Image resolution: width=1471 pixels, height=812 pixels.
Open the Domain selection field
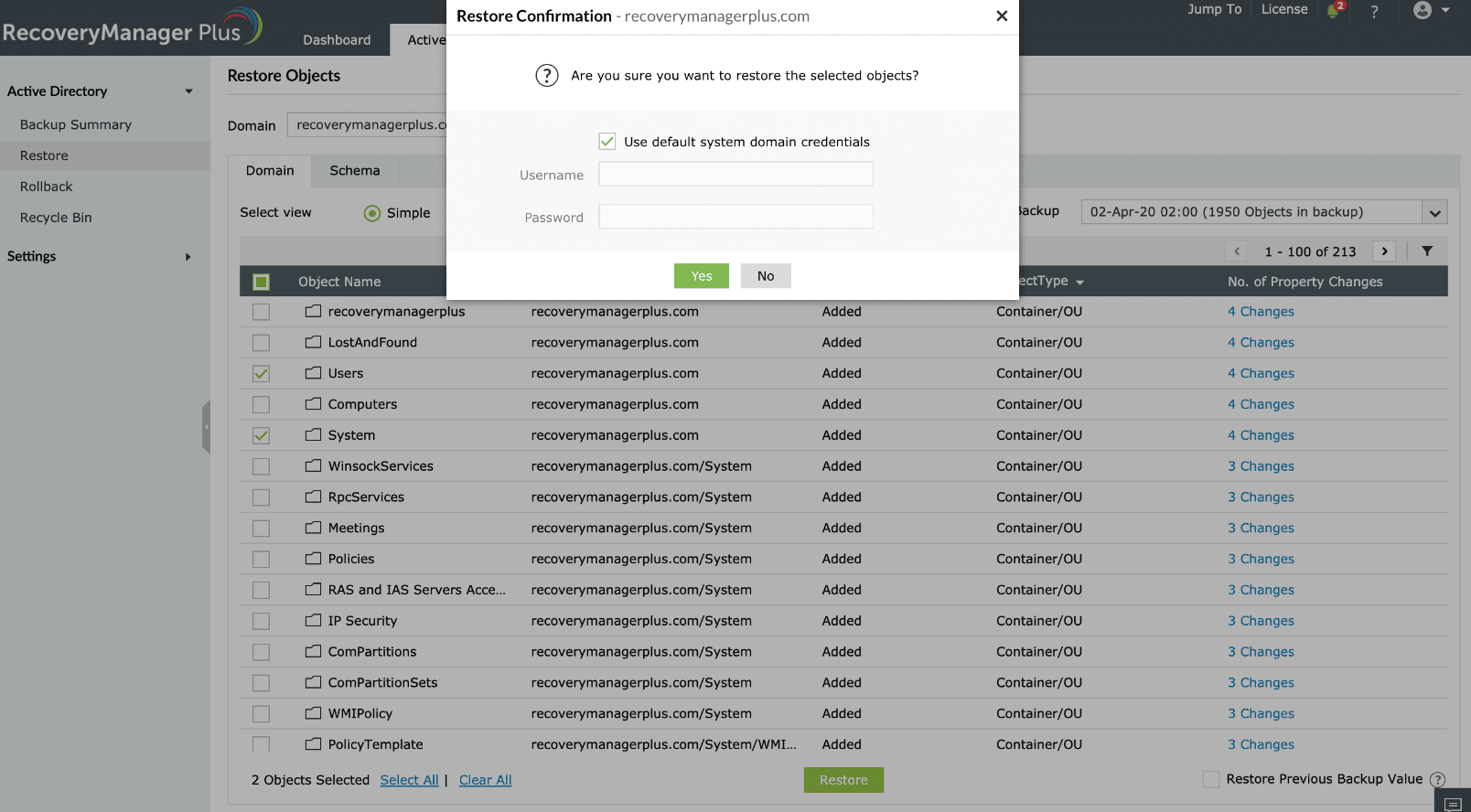point(368,125)
